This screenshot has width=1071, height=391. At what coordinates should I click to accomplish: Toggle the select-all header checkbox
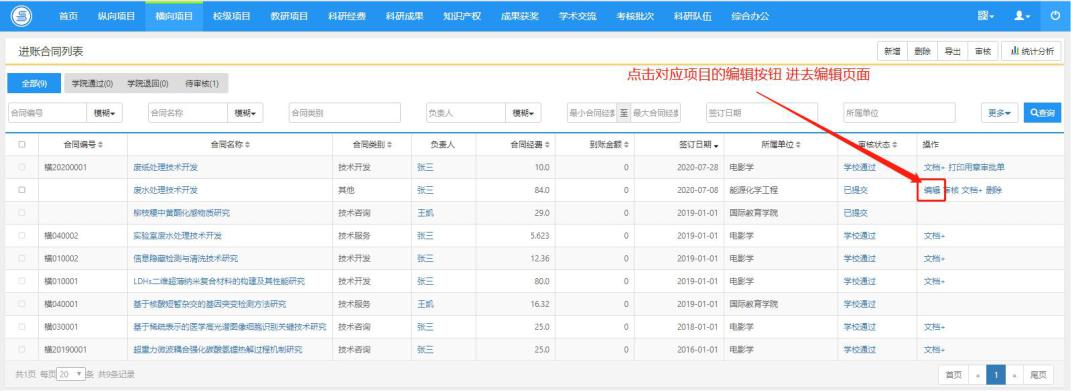point(22,144)
